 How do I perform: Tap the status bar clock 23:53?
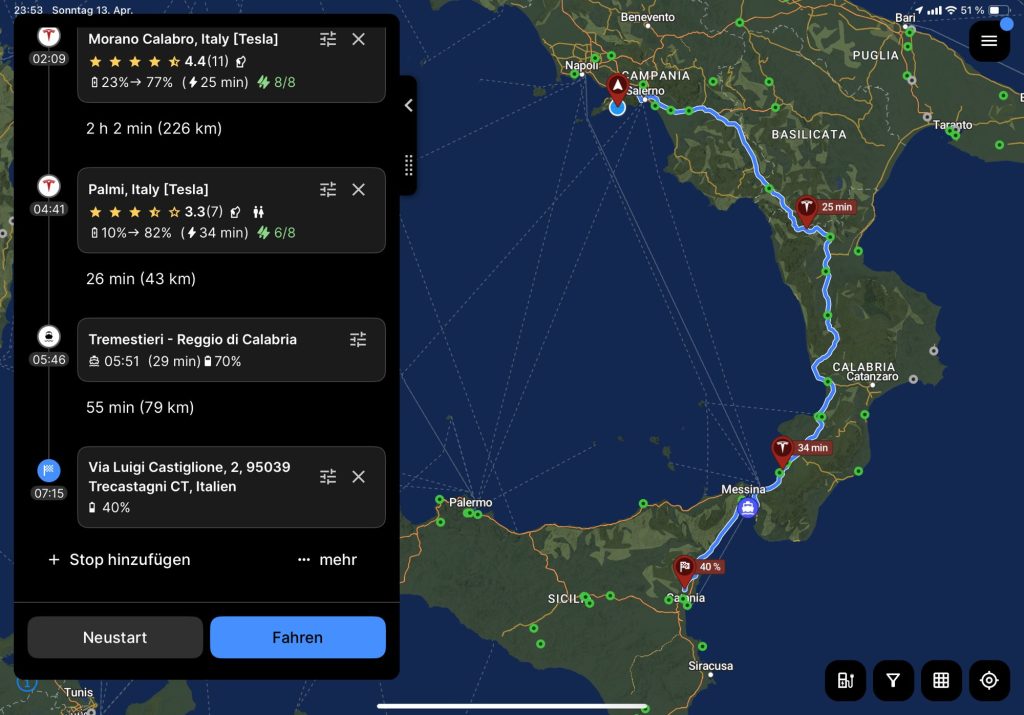point(28,10)
